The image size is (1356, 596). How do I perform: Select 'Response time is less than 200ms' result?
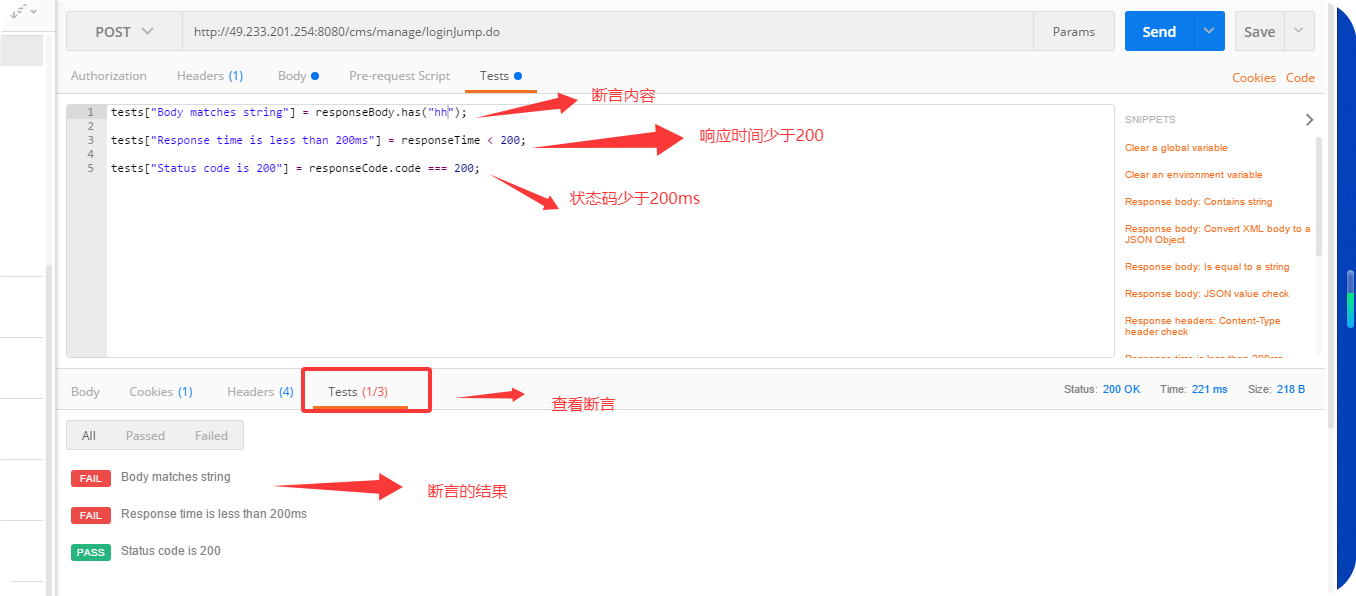(x=214, y=514)
